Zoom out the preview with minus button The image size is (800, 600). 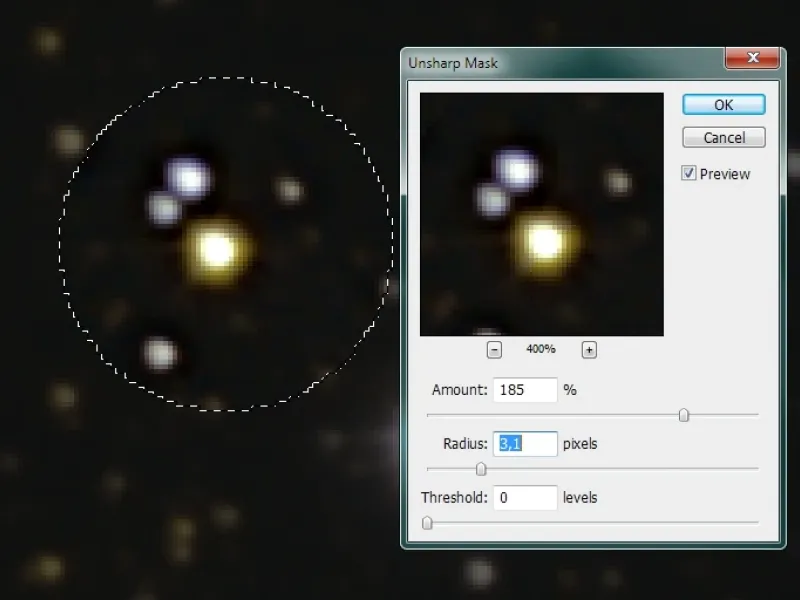coord(494,349)
